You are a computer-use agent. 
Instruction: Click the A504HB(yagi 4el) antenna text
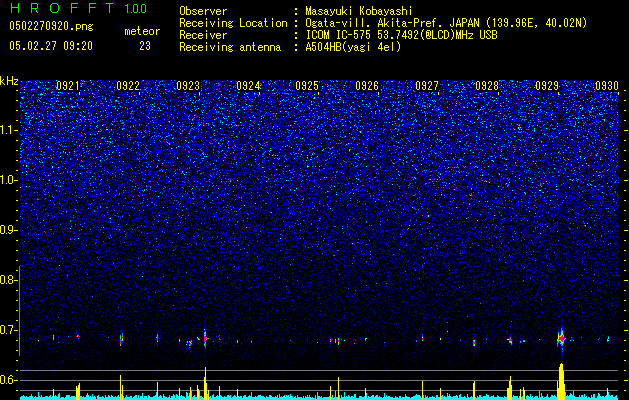(353, 47)
